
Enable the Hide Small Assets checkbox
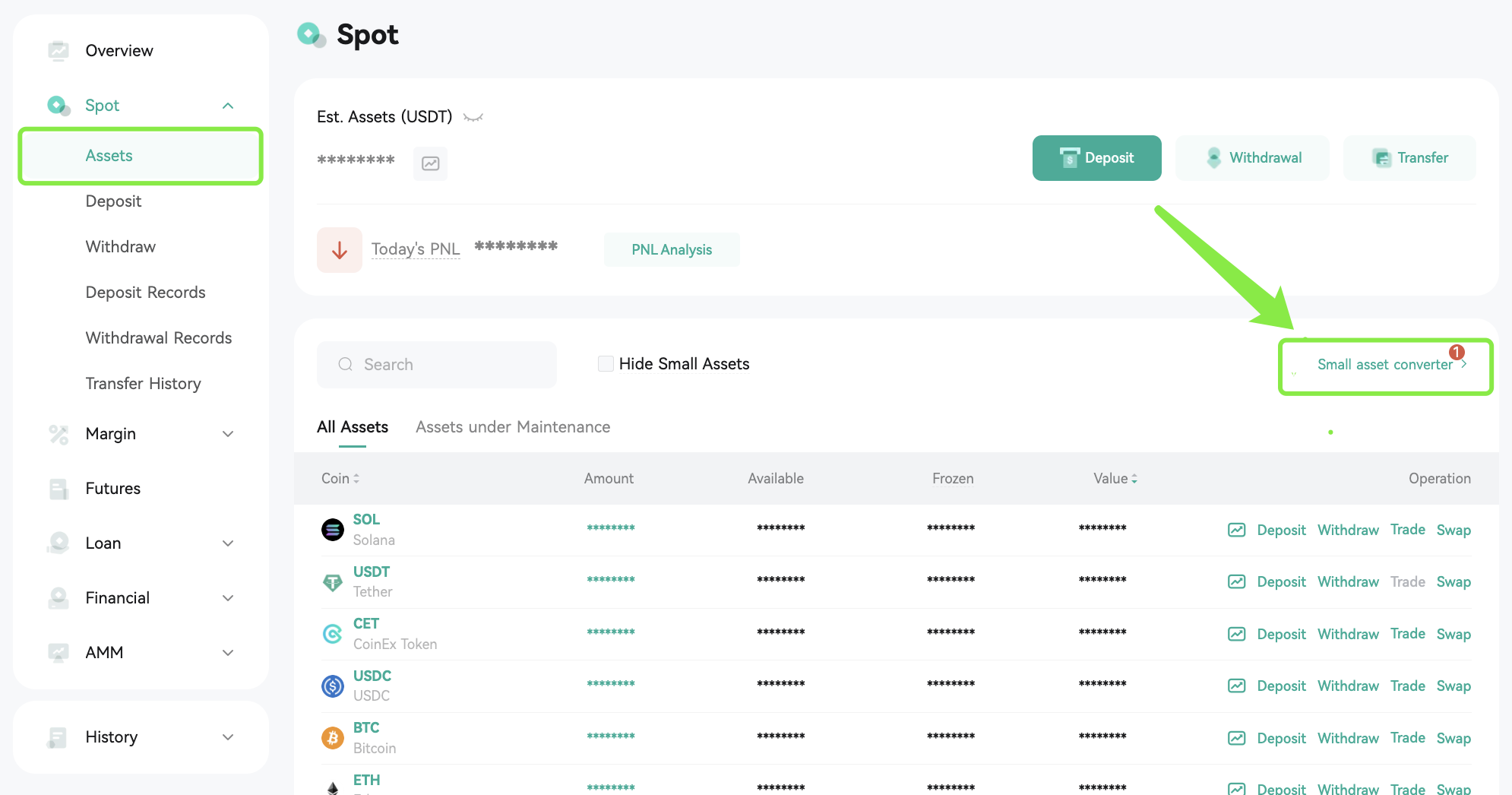pos(606,363)
